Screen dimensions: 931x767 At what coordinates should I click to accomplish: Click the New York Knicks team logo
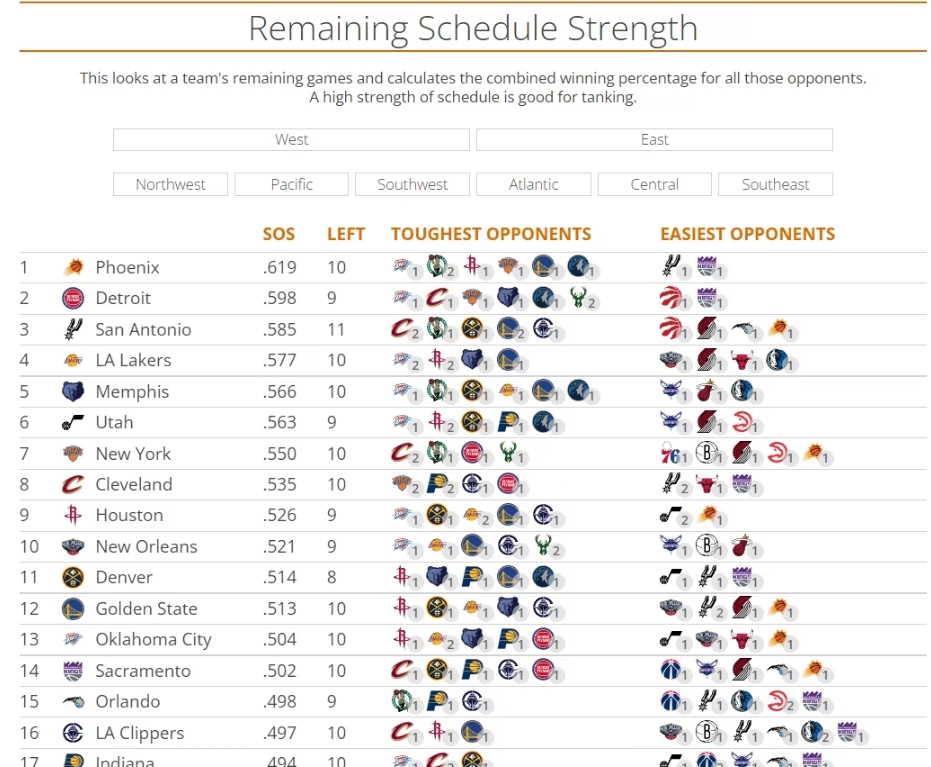coord(73,454)
